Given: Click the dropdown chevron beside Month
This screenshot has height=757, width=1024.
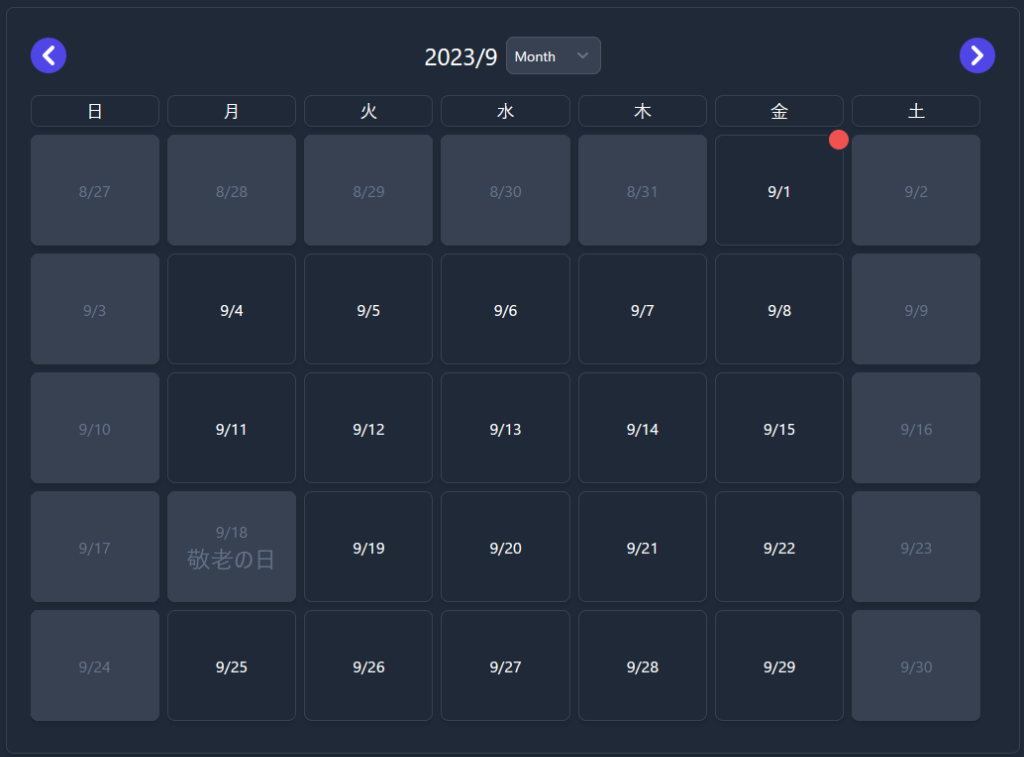Looking at the screenshot, I should pos(583,56).
